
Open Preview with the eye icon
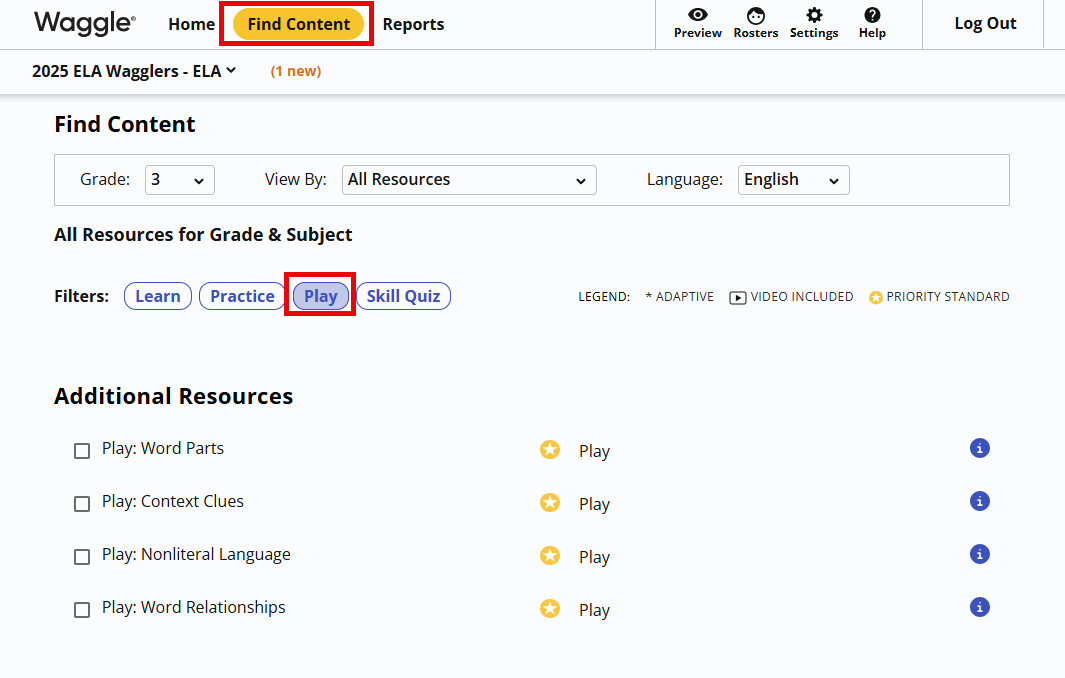(698, 24)
